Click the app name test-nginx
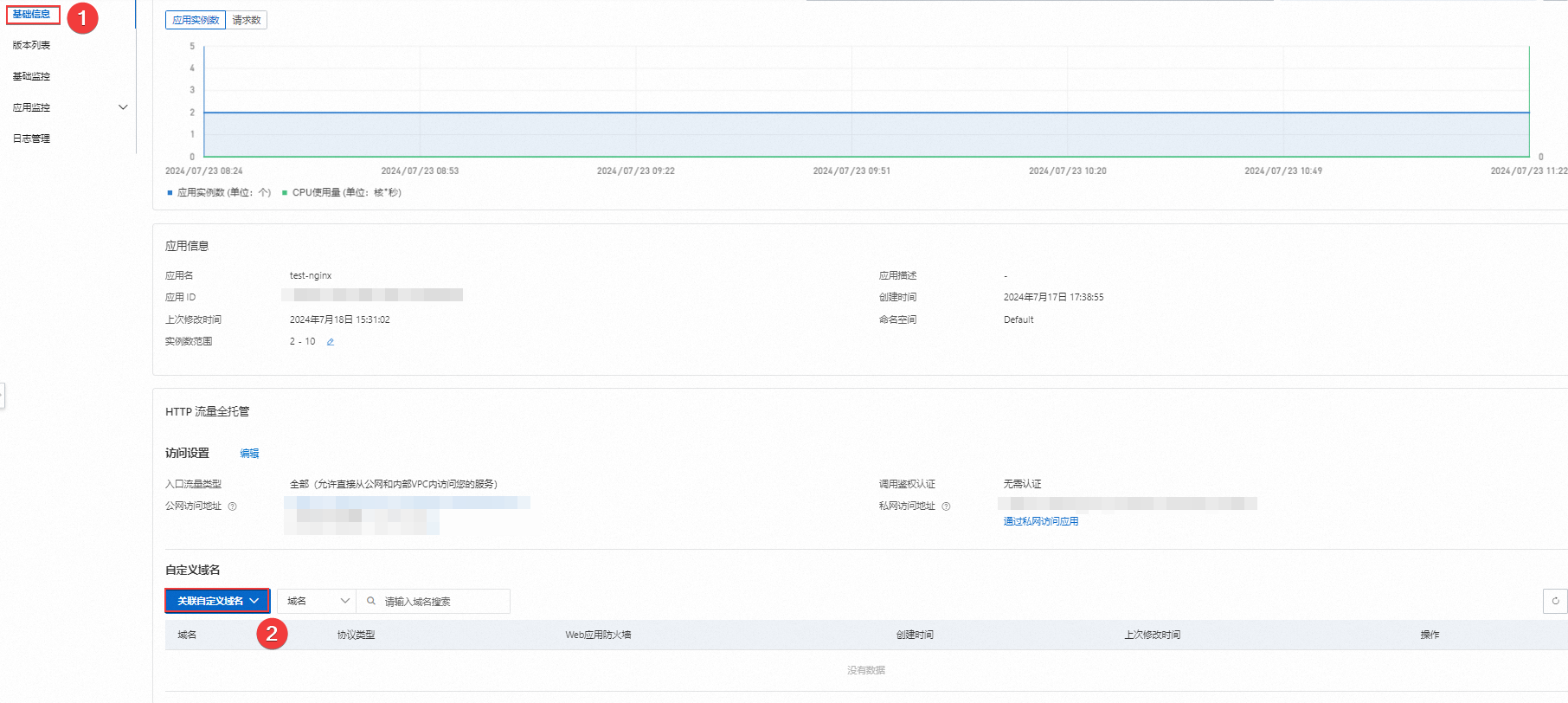Screen dimensions: 1568x703 coord(311,275)
